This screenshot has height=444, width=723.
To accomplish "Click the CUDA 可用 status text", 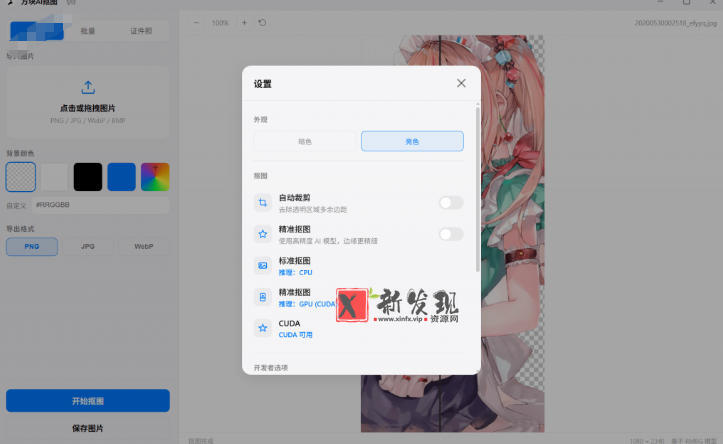I will (x=295, y=335).
